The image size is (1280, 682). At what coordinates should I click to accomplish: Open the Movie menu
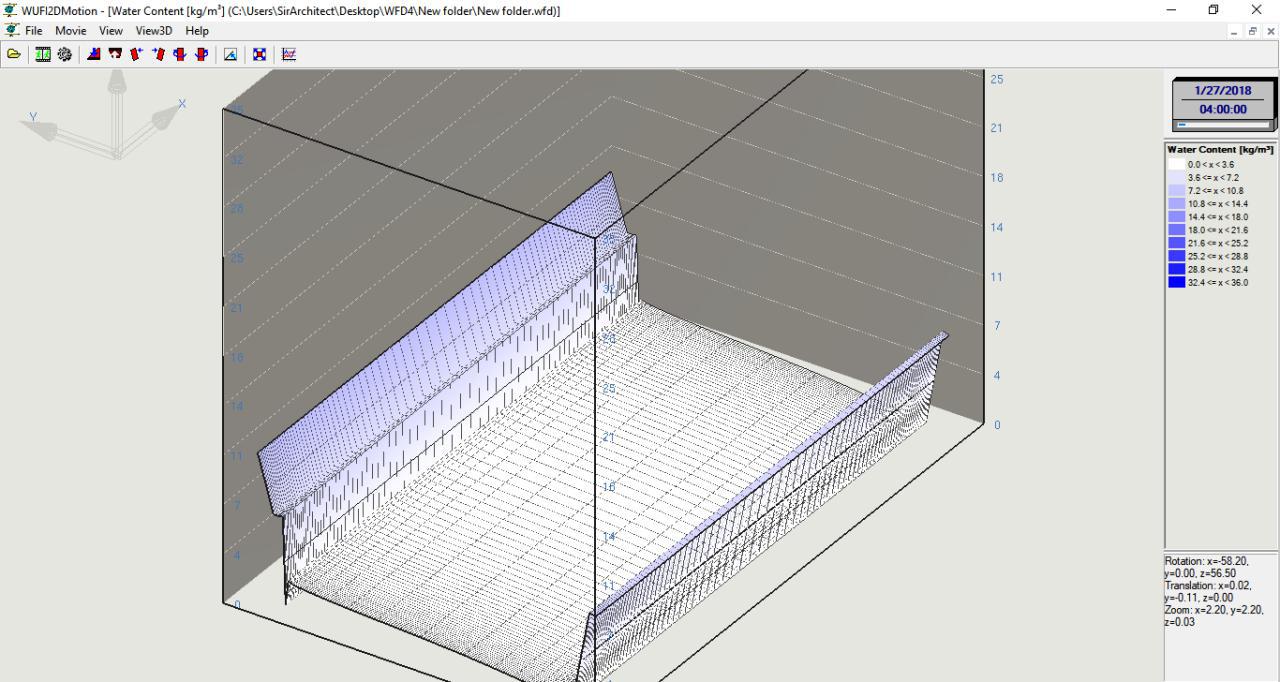click(x=70, y=31)
